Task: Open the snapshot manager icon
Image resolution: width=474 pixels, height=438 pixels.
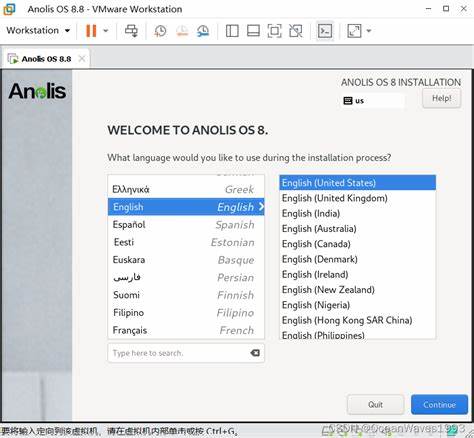Action: [203, 31]
